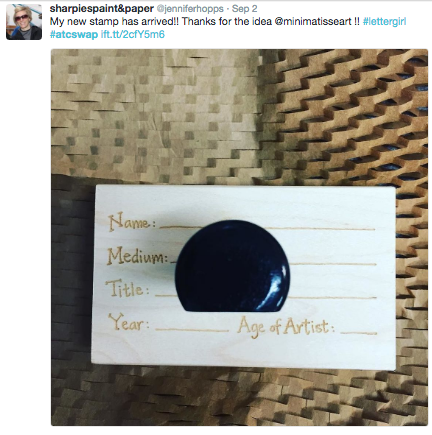Click the engraved 'Year:' label in photo
The height and width of the screenshot is (435, 432).
pyautogui.click(x=129, y=322)
